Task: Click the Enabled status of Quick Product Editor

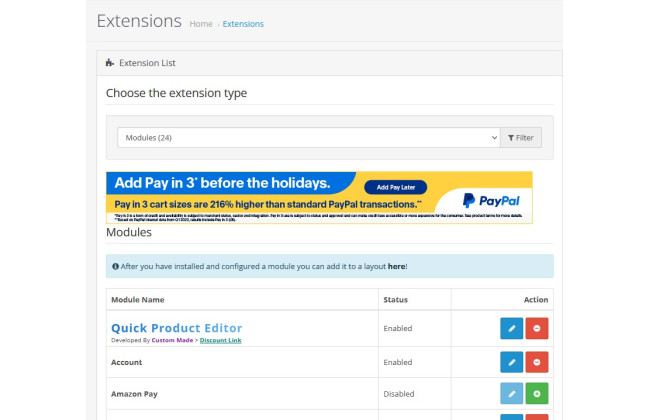Action: 398,328
